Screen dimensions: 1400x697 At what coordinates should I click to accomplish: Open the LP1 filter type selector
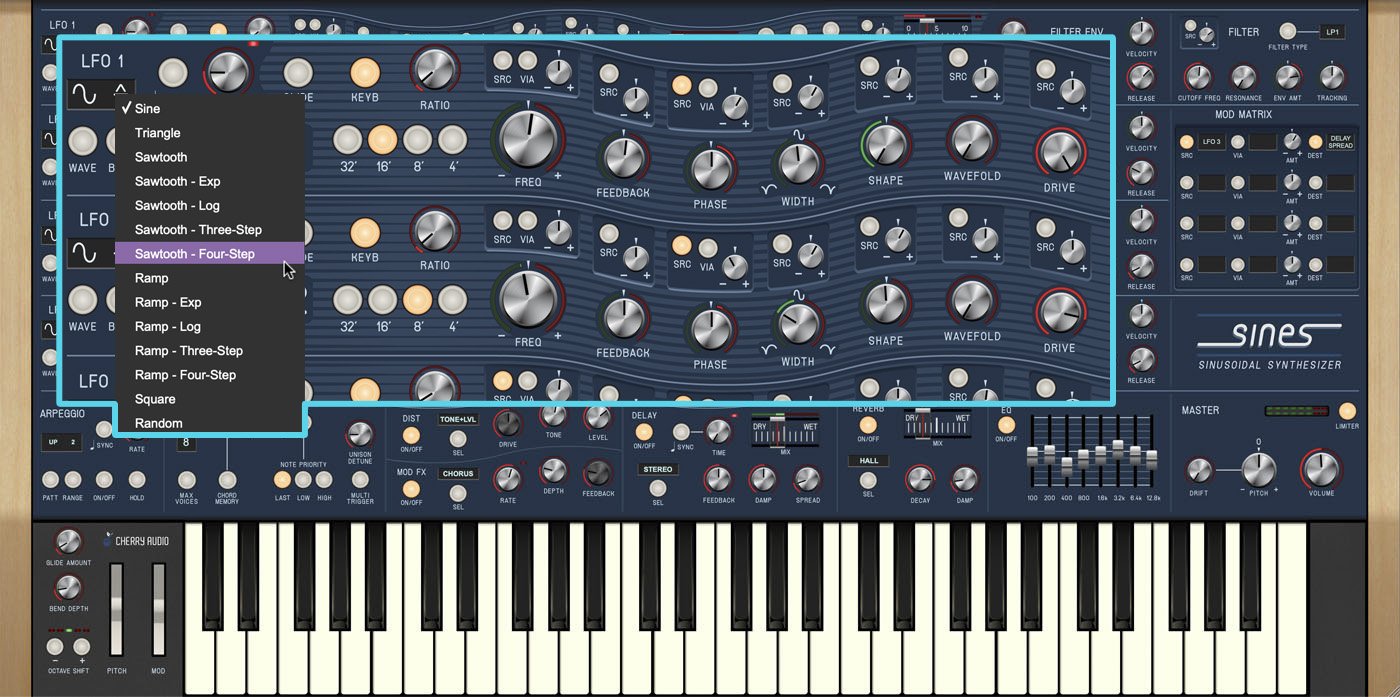click(1331, 31)
